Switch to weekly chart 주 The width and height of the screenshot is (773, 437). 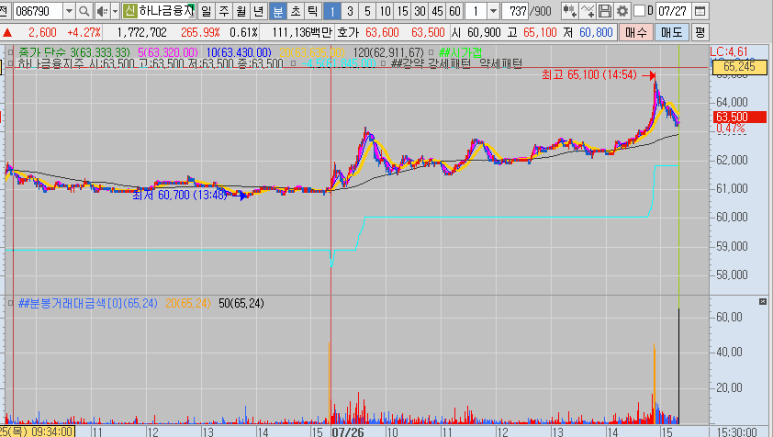[224, 11]
